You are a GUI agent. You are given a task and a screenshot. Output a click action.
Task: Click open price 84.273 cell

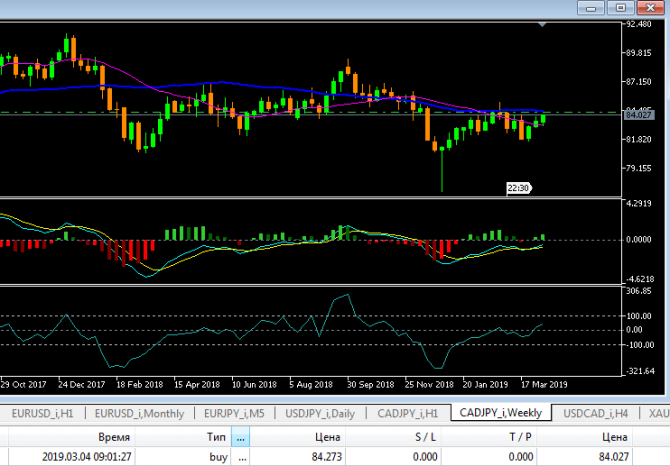click(327, 457)
